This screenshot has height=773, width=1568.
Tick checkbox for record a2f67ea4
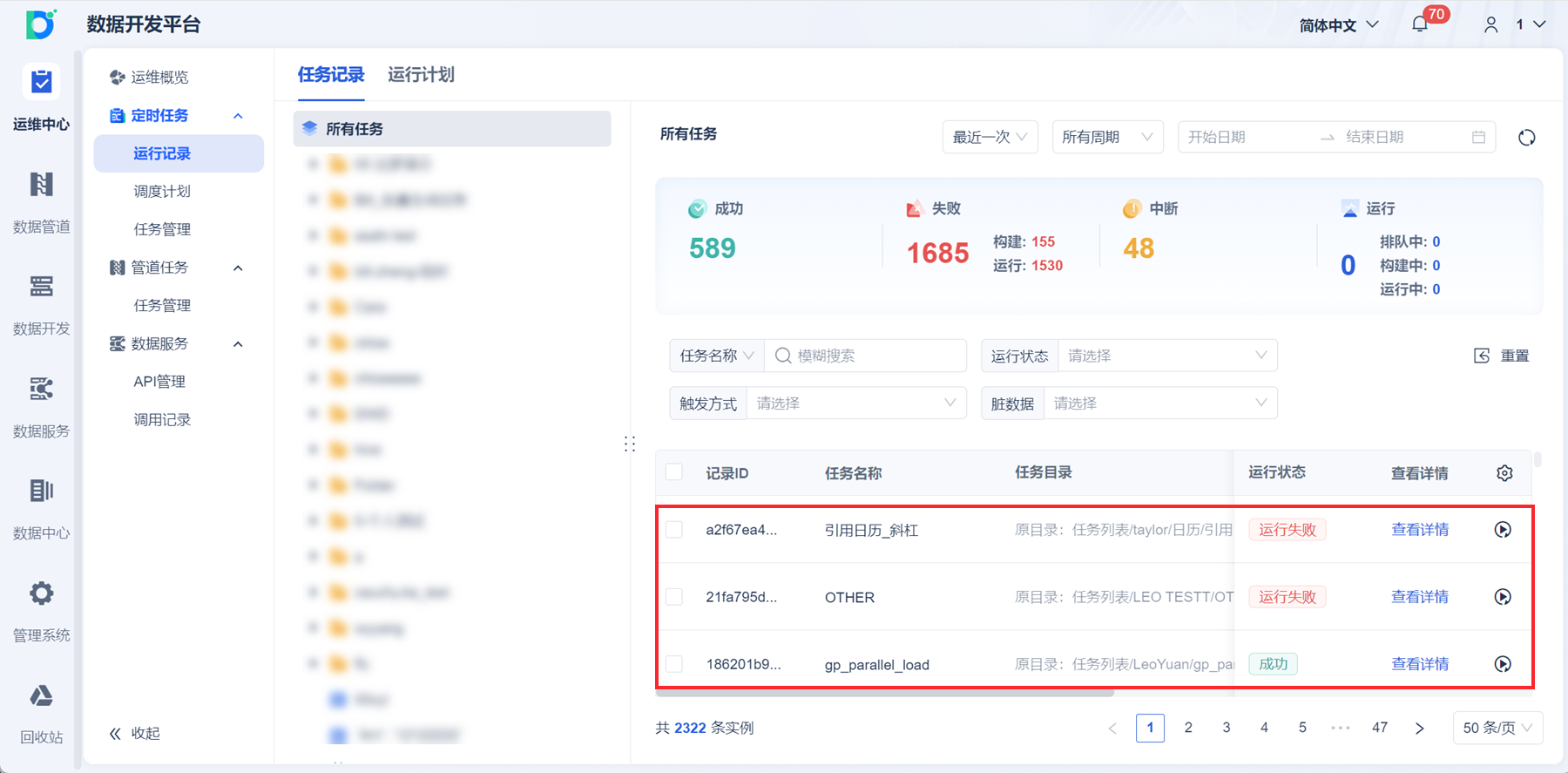pos(674,530)
